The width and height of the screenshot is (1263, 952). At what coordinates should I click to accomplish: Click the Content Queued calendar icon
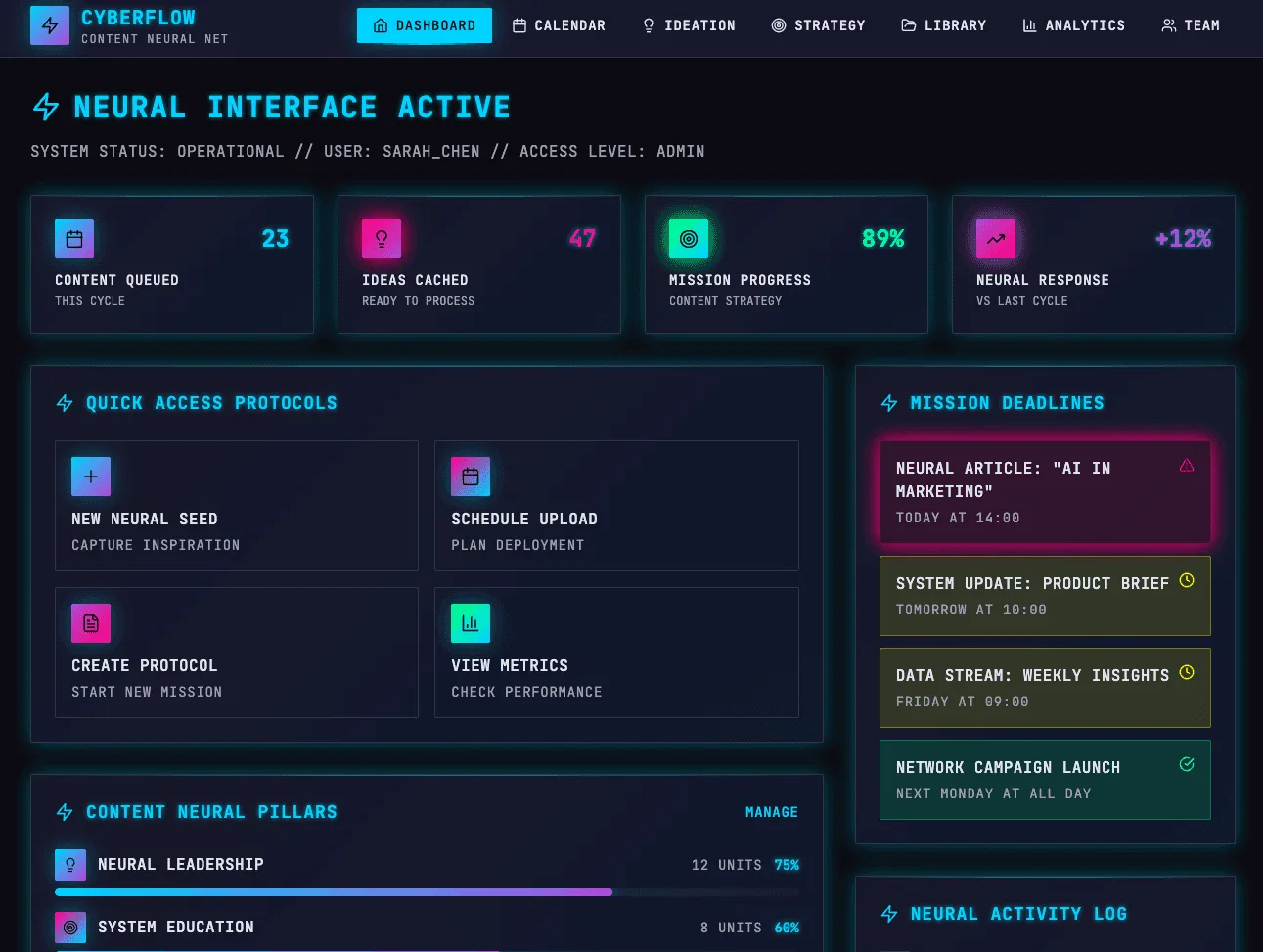[x=74, y=239]
